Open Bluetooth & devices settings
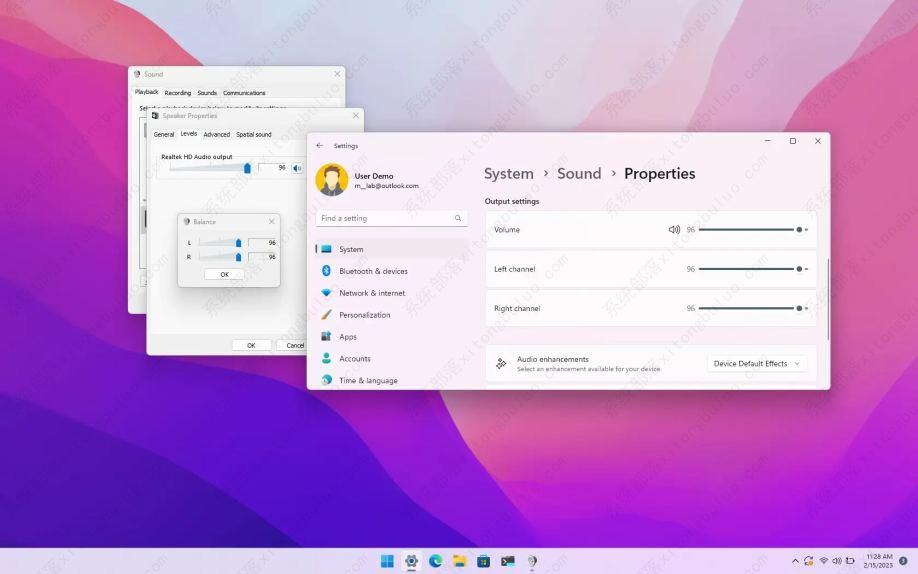Viewport: 918px width, 574px height. tap(373, 271)
